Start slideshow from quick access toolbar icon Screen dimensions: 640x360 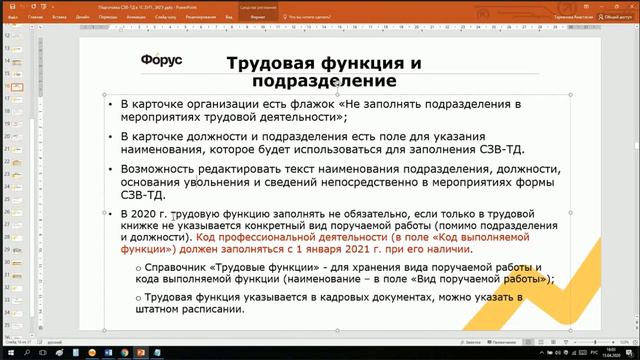pos(43,7)
